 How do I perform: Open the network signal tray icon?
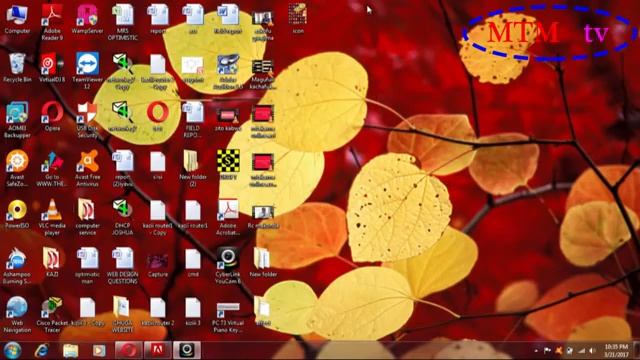point(581,351)
